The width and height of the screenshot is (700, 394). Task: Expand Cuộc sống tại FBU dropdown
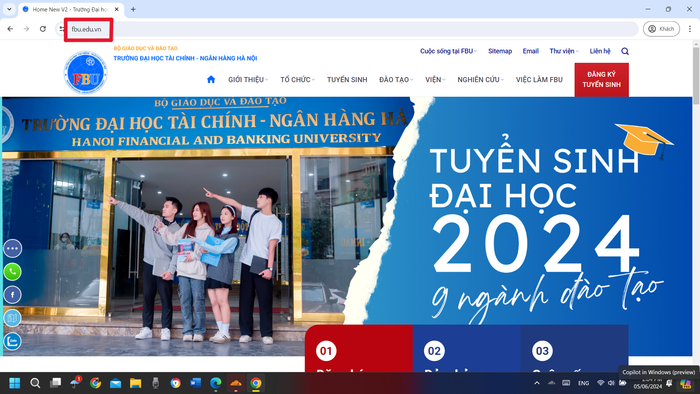[x=448, y=51]
